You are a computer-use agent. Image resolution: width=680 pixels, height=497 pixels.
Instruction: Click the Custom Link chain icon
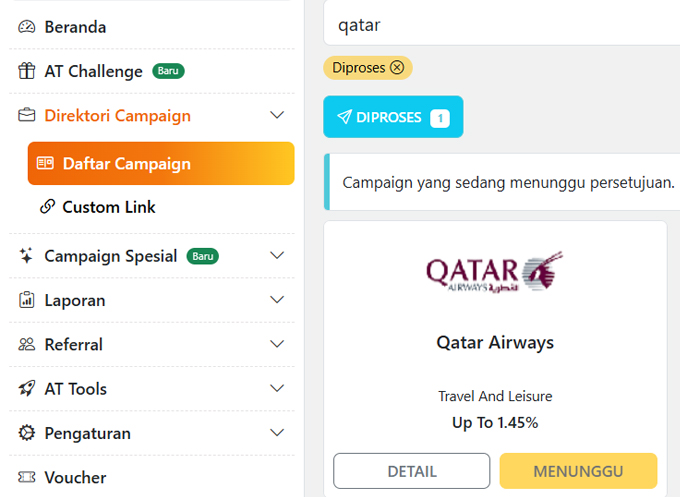pos(46,207)
